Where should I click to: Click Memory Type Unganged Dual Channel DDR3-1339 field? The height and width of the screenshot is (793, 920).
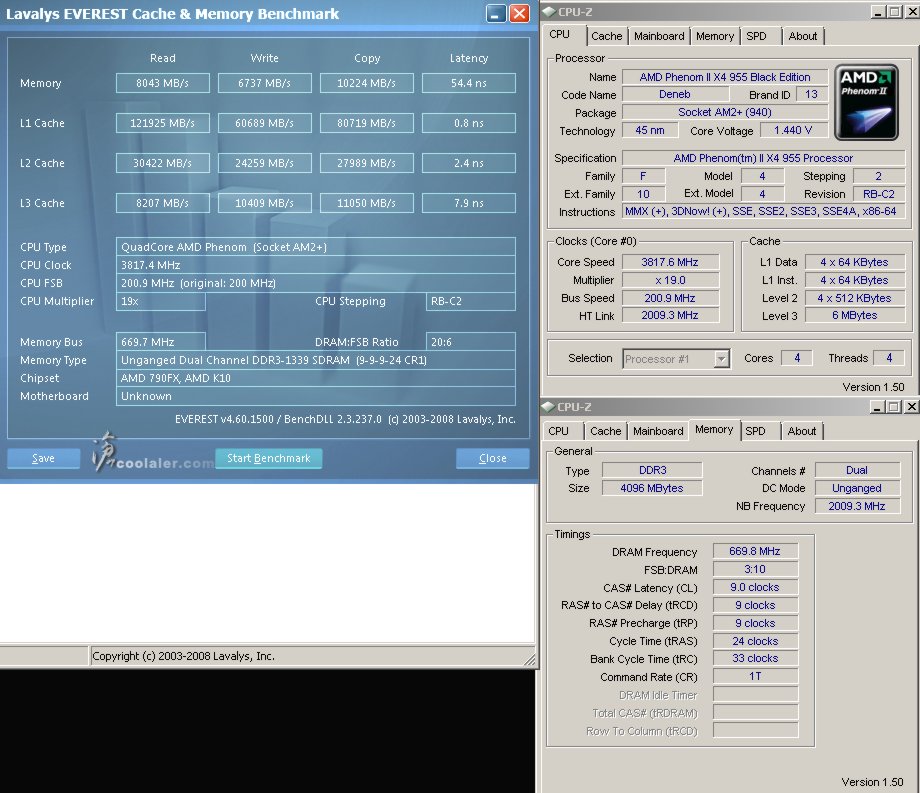click(316, 360)
